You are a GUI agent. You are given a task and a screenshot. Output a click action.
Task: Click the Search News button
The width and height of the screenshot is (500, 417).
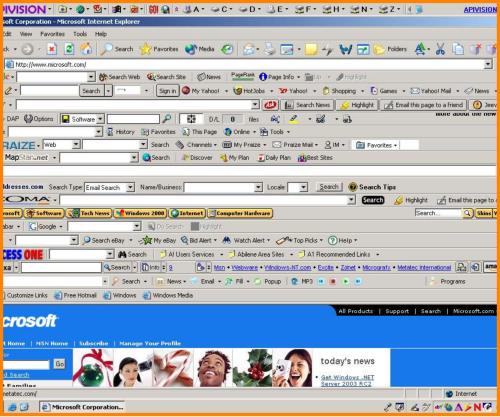pos(307,105)
